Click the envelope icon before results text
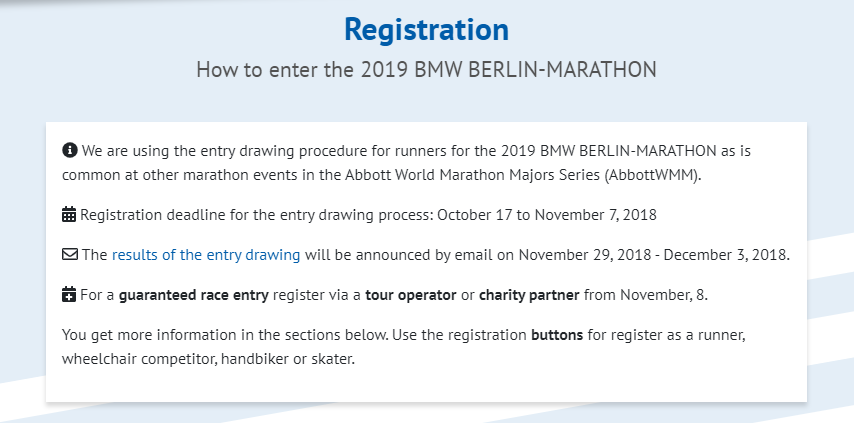 [69, 254]
